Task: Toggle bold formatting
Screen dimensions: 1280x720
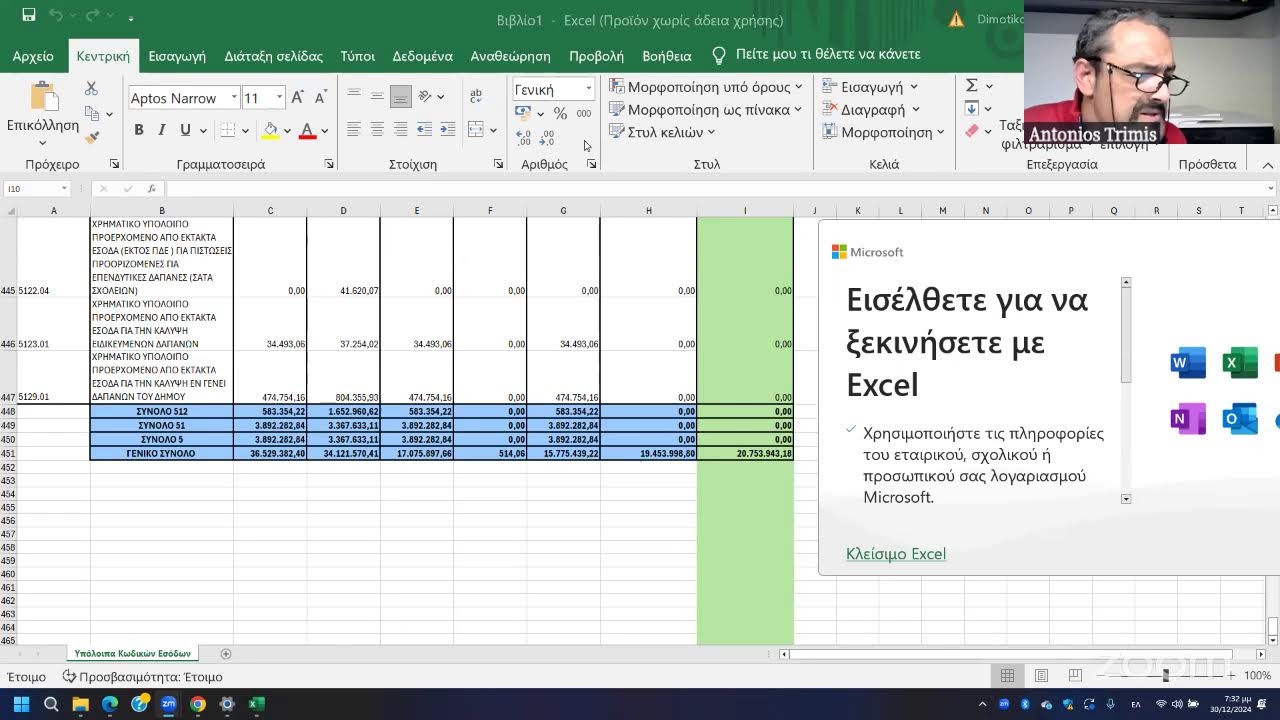Action: tap(139, 130)
